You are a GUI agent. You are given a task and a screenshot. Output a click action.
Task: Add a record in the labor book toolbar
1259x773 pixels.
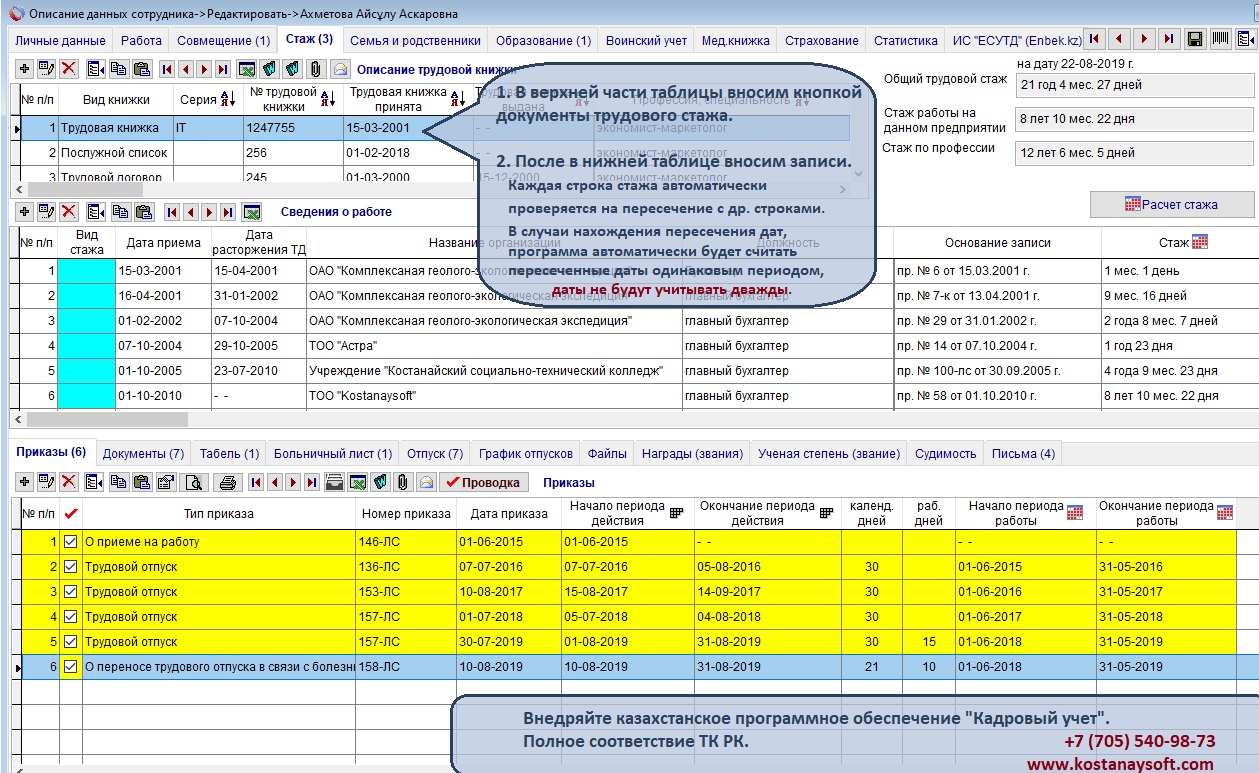pos(24,69)
